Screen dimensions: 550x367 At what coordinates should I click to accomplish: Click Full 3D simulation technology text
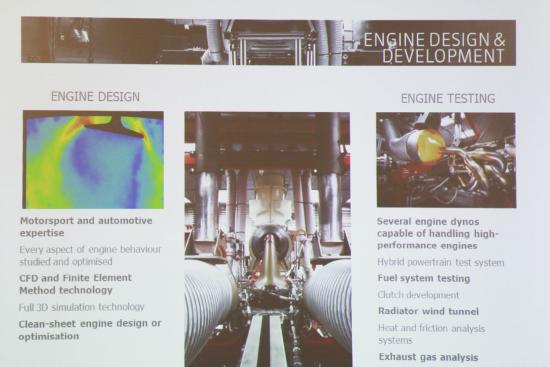tap(81, 307)
